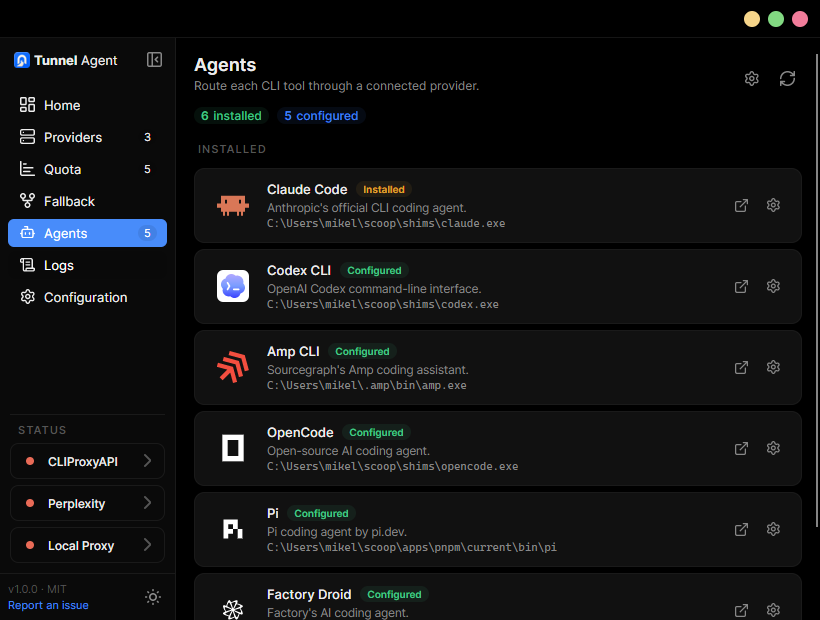
Task: Click Factory Droid Configured badge
Action: tap(394, 594)
